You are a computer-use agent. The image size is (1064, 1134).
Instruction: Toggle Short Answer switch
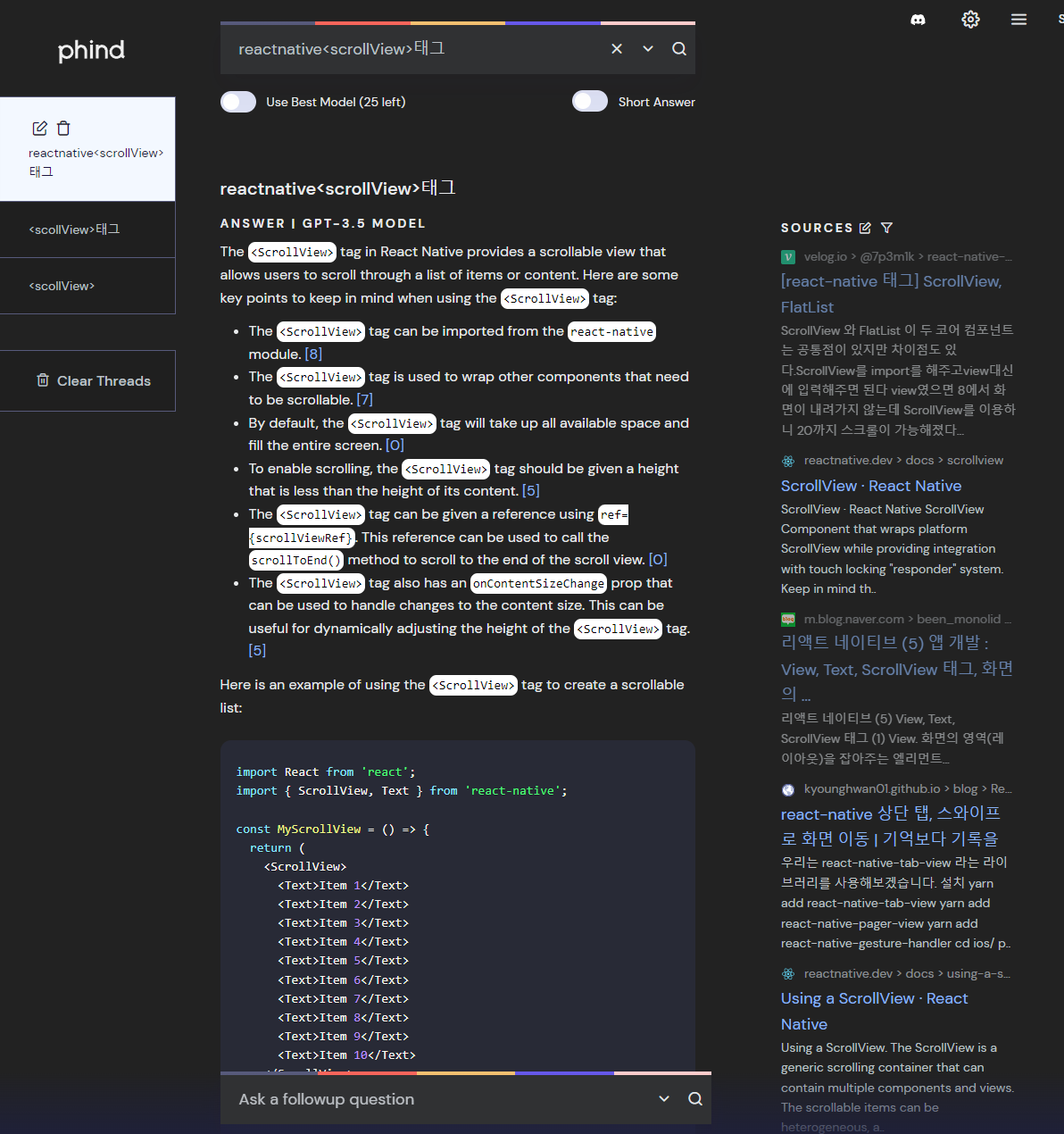(x=590, y=102)
